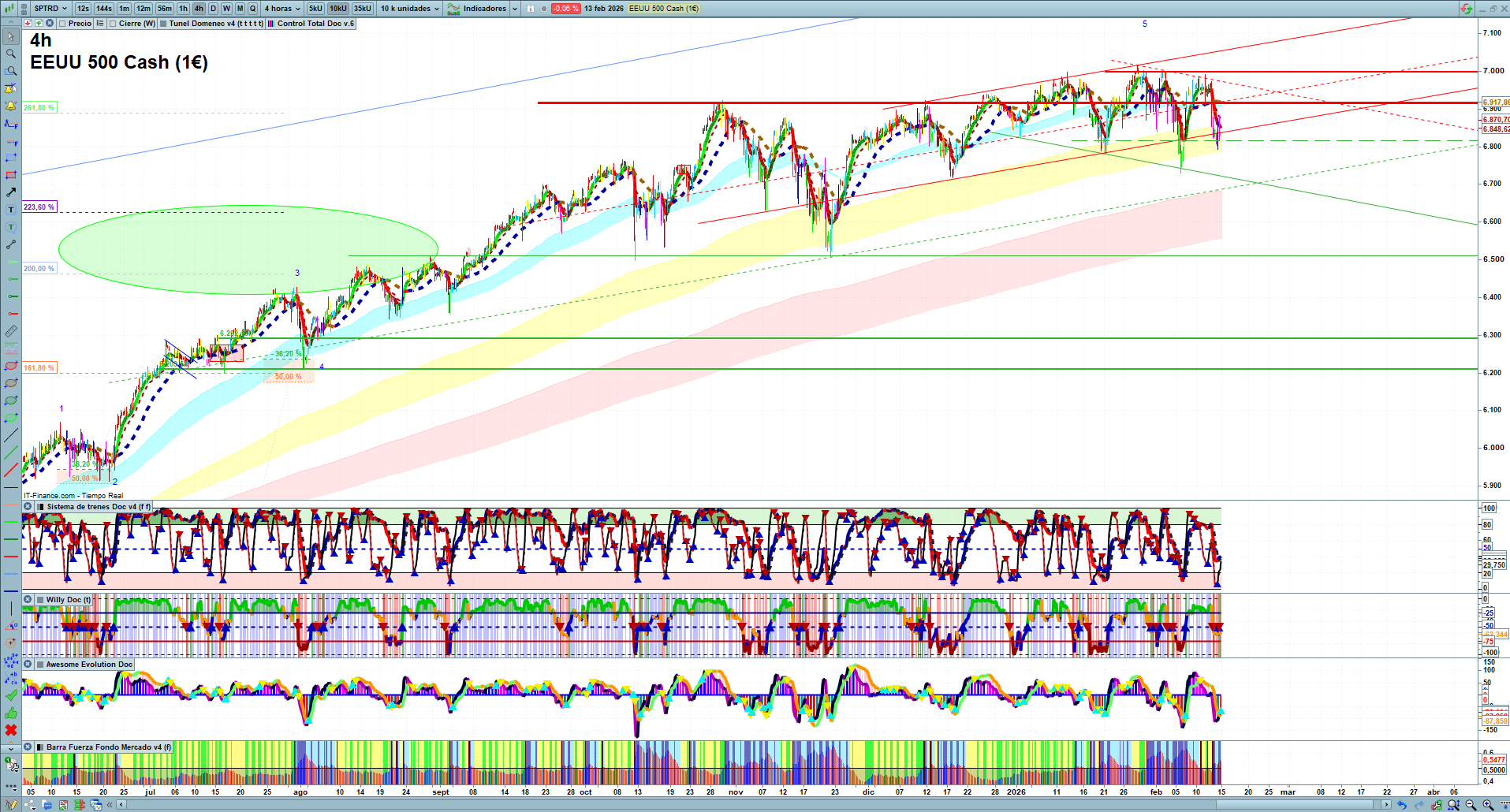Toggle the Precio checkbox
This screenshot has width=1510, height=812.
pyautogui.click(x=62, y=24)
